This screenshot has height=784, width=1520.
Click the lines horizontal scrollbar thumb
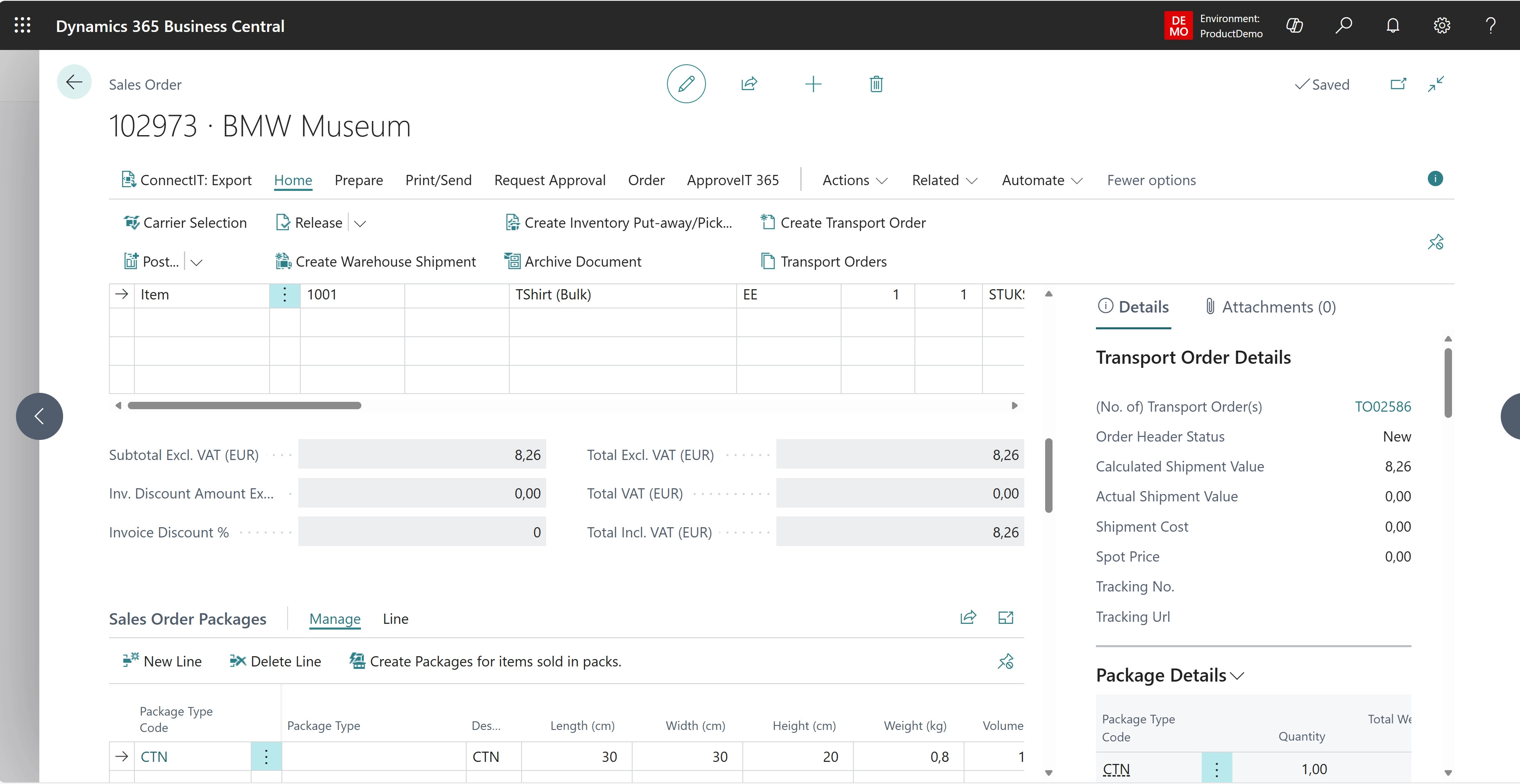[x=244, y=405]
